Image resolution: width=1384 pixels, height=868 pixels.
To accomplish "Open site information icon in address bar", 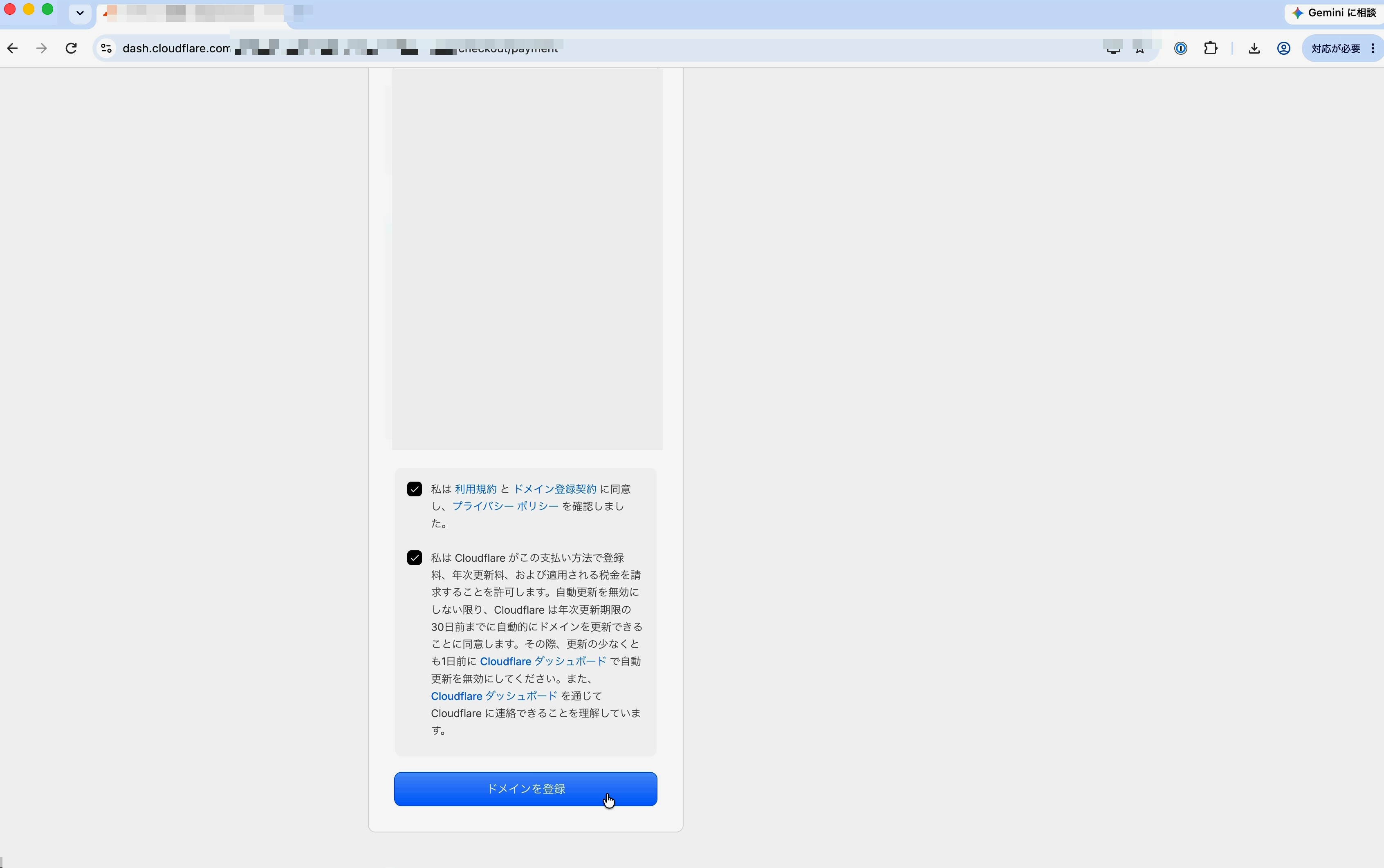I will [x=106, y=48].
